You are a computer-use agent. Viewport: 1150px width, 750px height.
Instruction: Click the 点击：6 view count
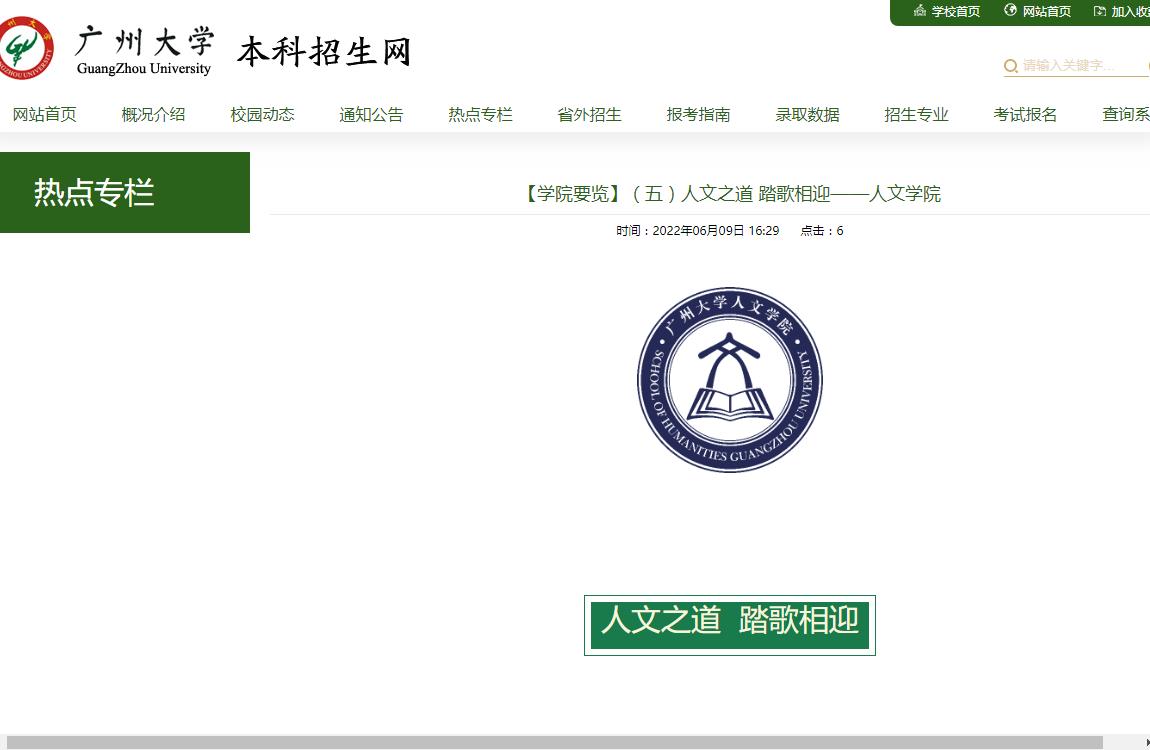tap(821, 230)
